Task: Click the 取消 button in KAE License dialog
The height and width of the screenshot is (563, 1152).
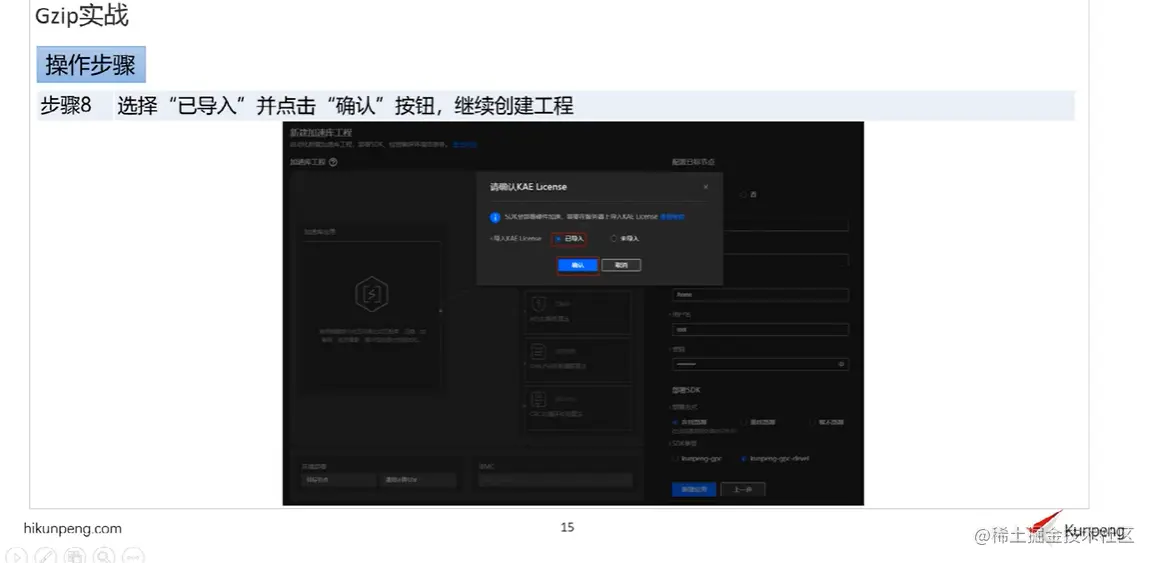Action: coord(621,265)
